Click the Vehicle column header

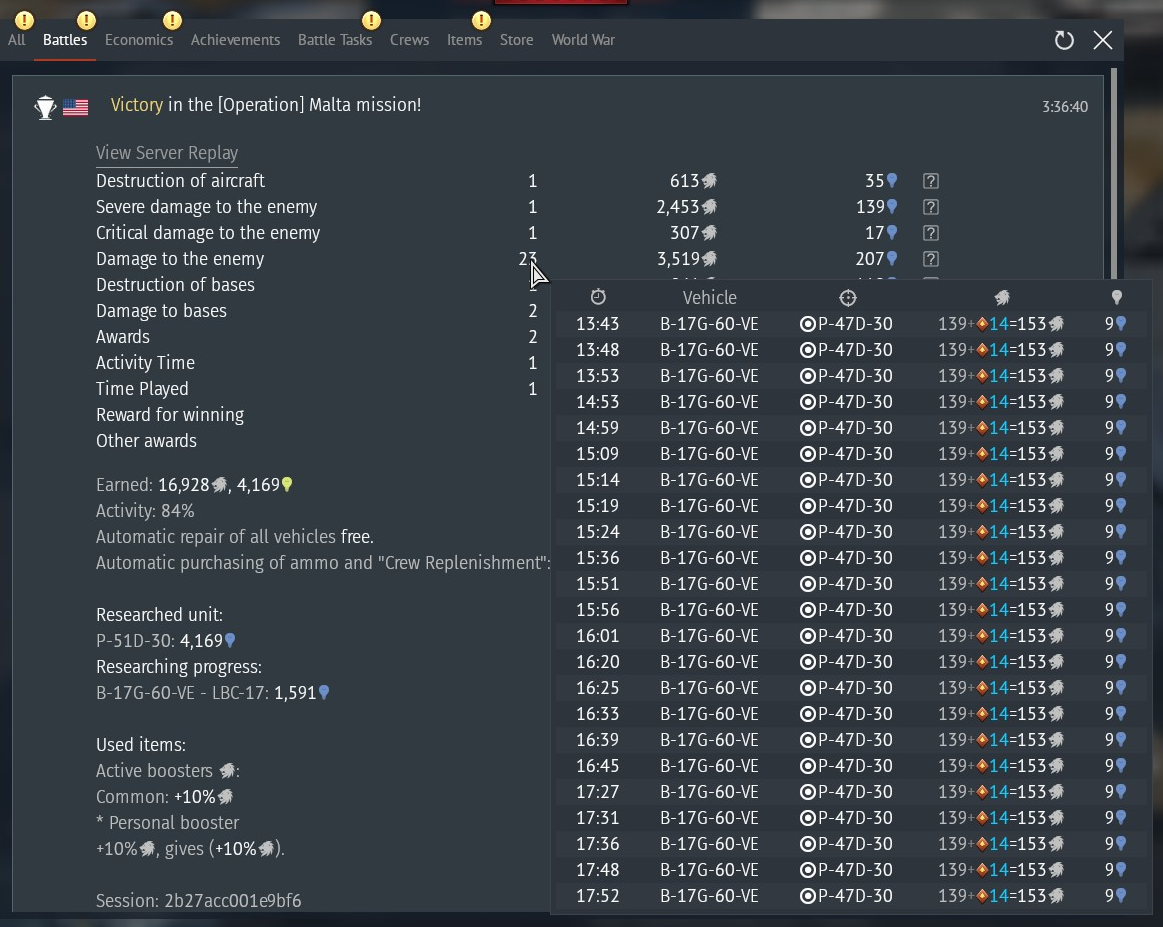[709, 297]
